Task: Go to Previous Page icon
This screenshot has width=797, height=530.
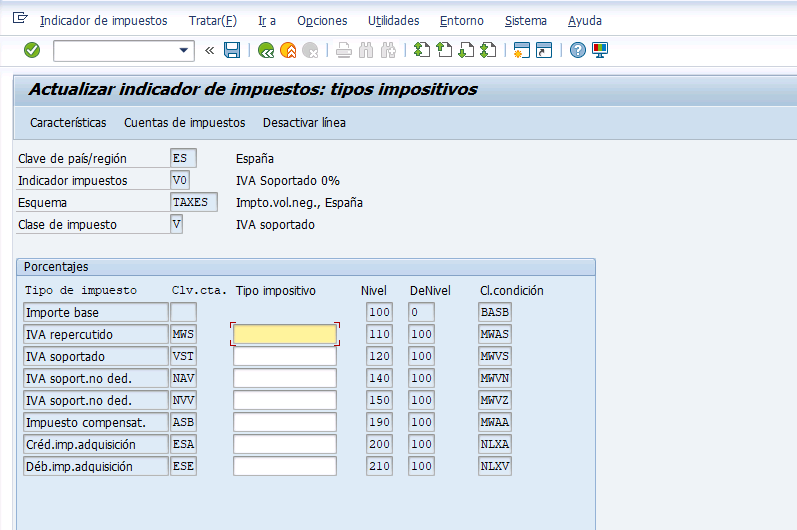Action: tap(444, 50)
